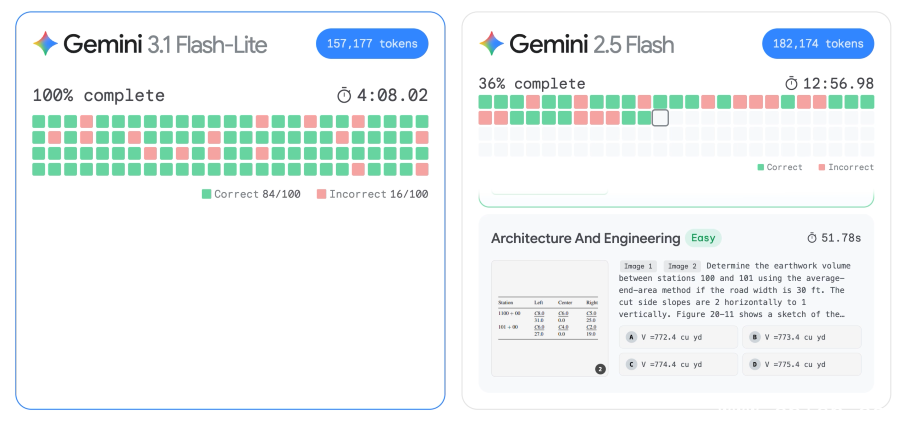Image resolution: width=903 pixels, height=423 pixels.
Task: Click the stopwatch icon beside 4:08.02
Action: pos(344,96)
